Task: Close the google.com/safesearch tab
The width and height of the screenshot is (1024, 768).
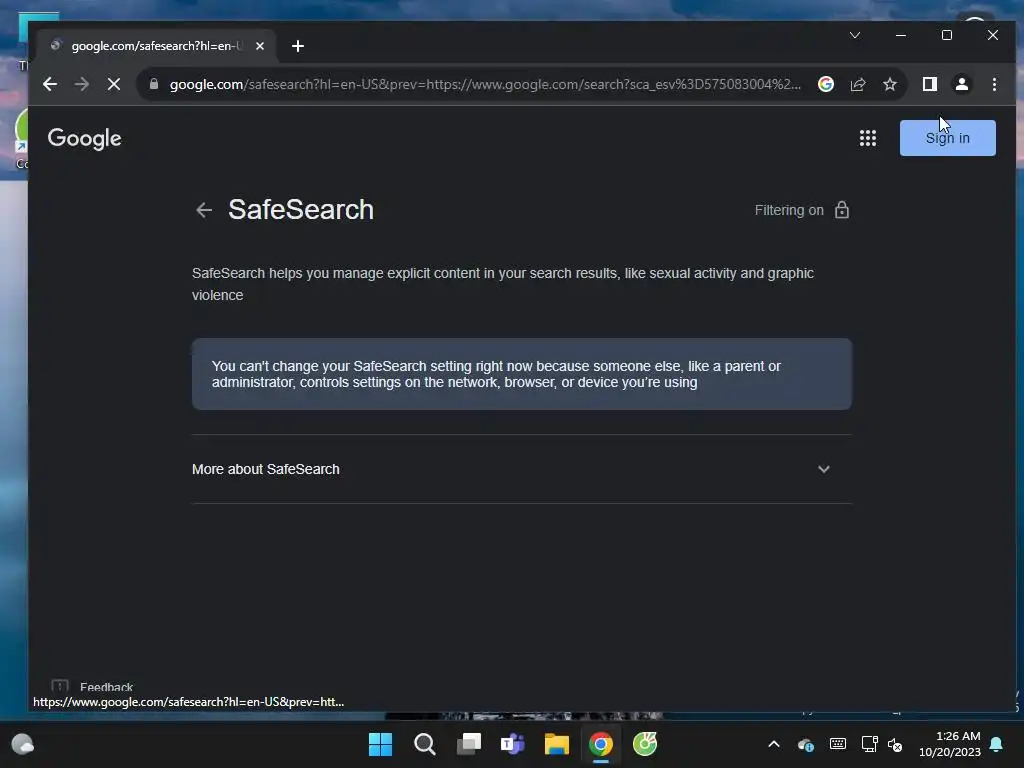Action: (x=260, y=46)
